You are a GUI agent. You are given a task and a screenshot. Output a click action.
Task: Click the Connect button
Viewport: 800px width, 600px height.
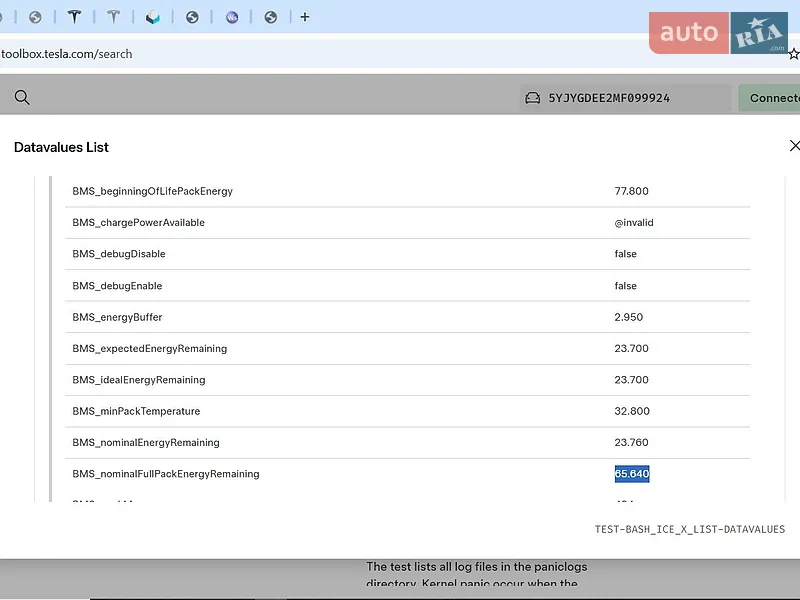click(x=769, y=97)
